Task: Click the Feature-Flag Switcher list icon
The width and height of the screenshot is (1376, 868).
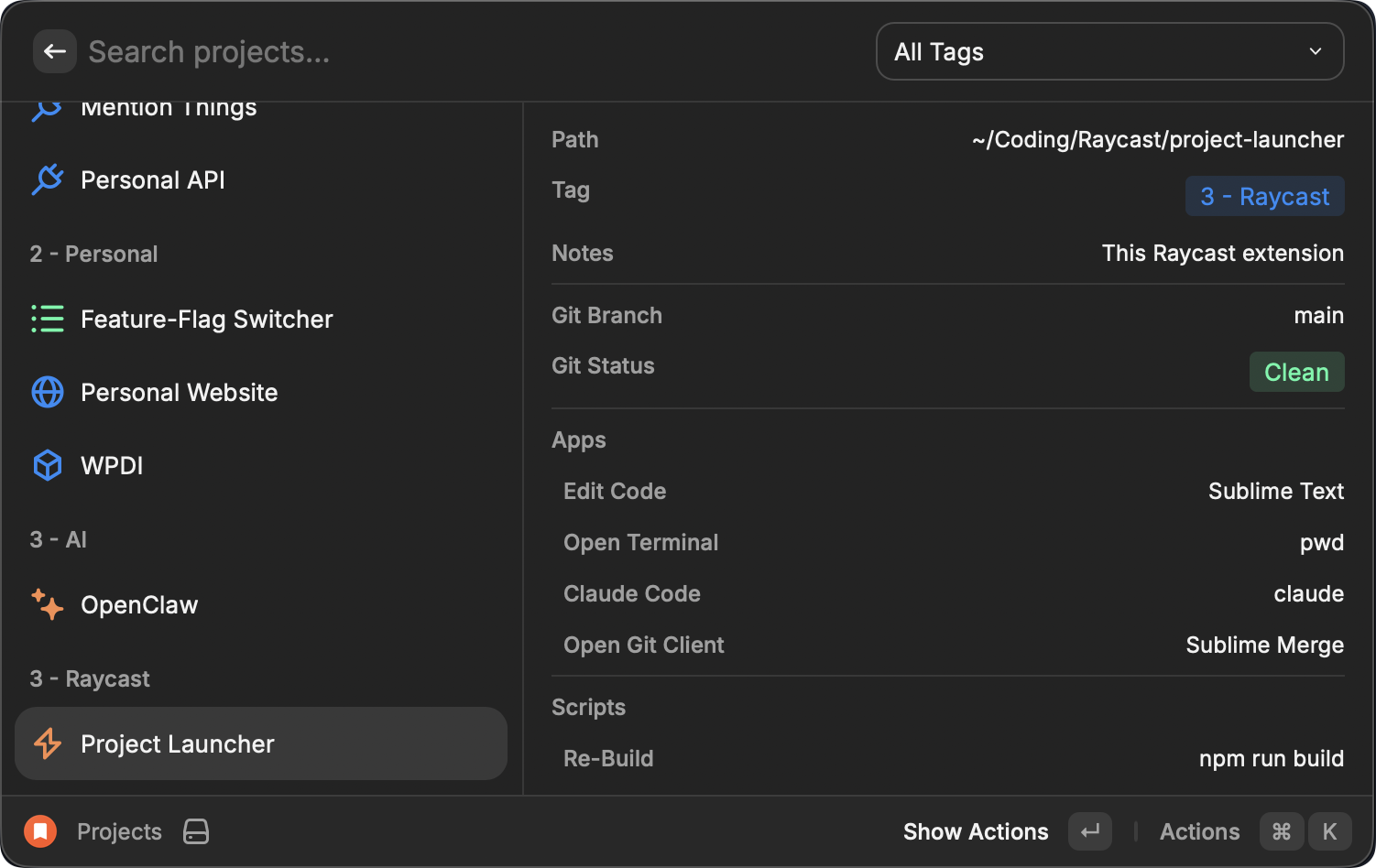Action: tap(47, 319)
